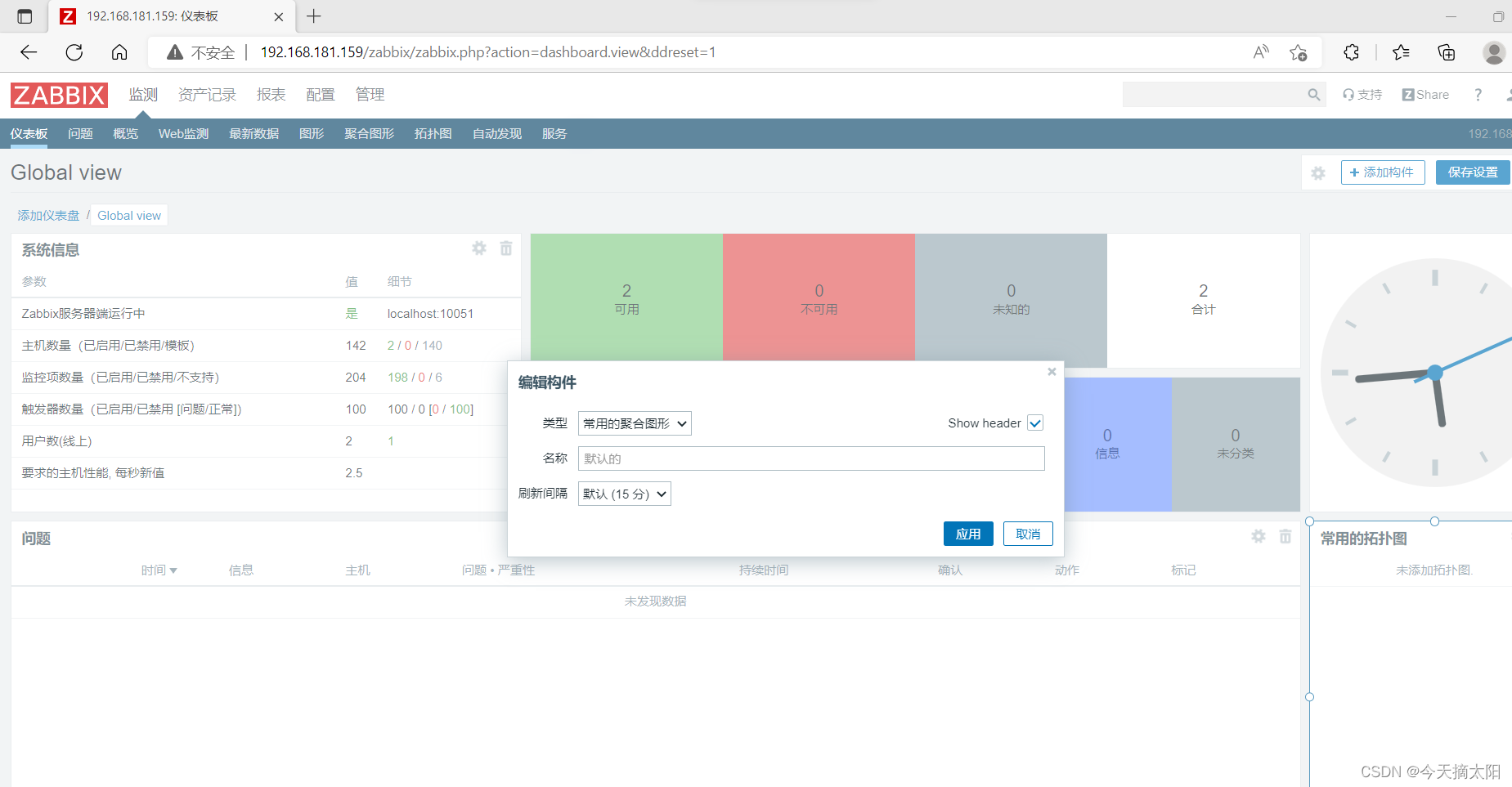Viewport: 1512px width, 787px height.
Task: Switch to 最新数据 submenu tab
Action: click(253, 134)
